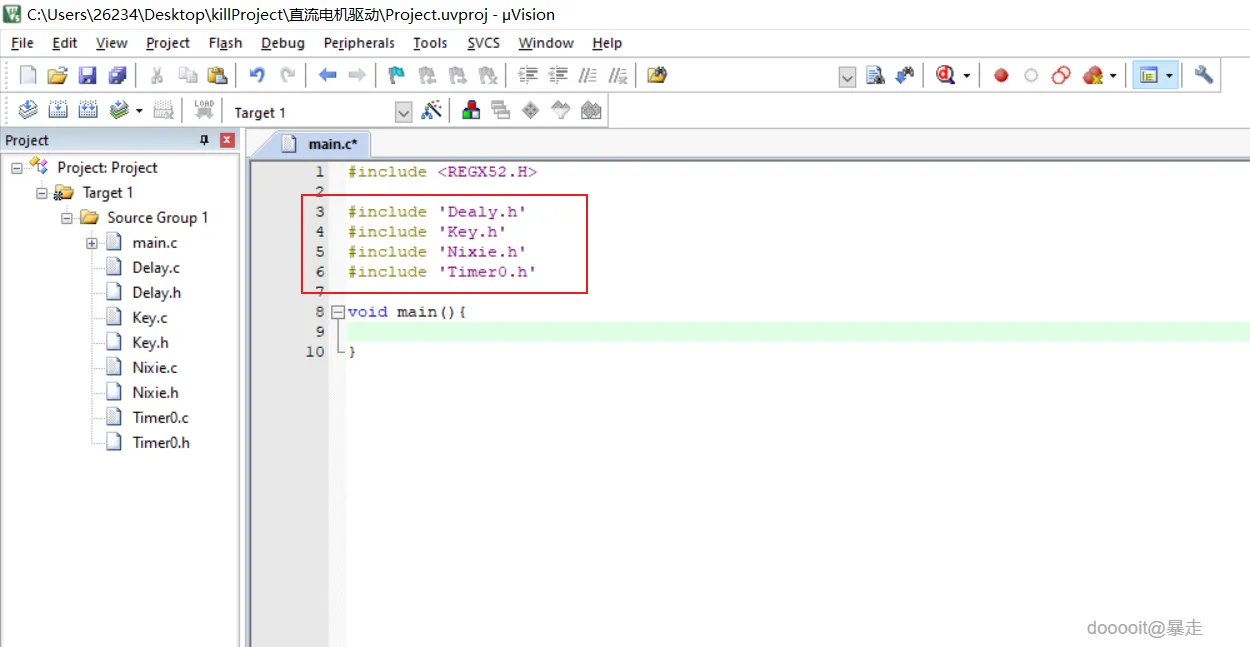The image size is (1250, 647).
Task: Save the current file with floppy icon
Action: pyautogui.click(x=87, y=75)
